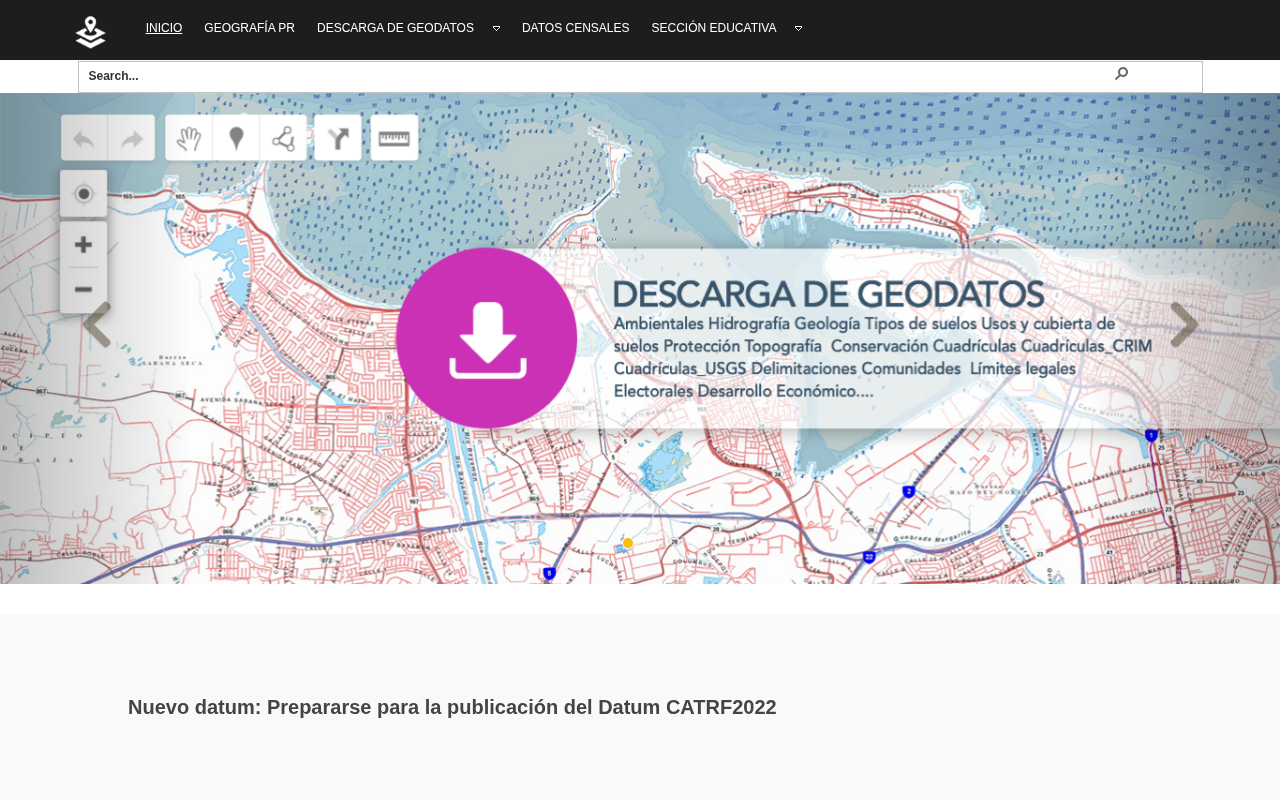This screenshot has width=1280, height=800.
Task: Zoom in with the plus button
Action: [x=84, y=245]
